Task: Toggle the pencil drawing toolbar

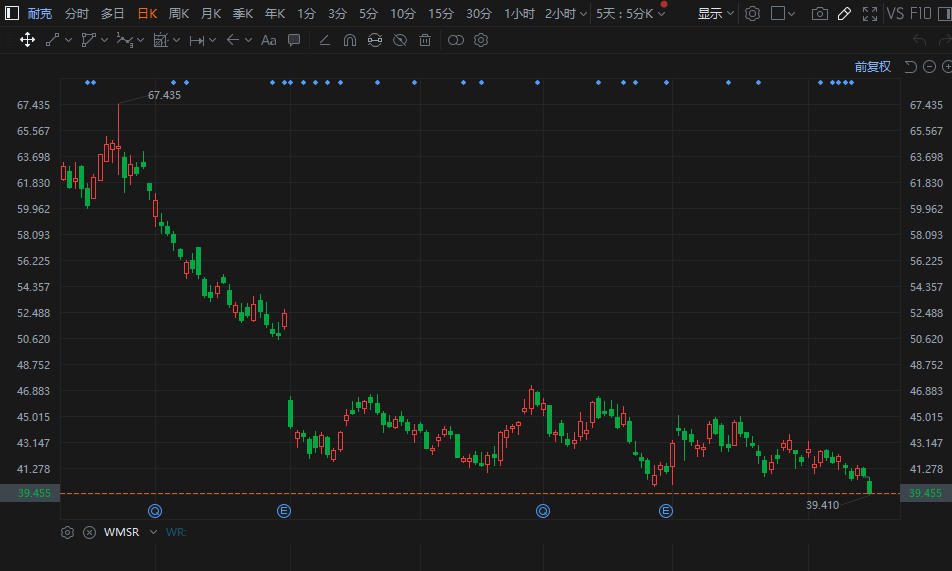Action: click(844, 13)
